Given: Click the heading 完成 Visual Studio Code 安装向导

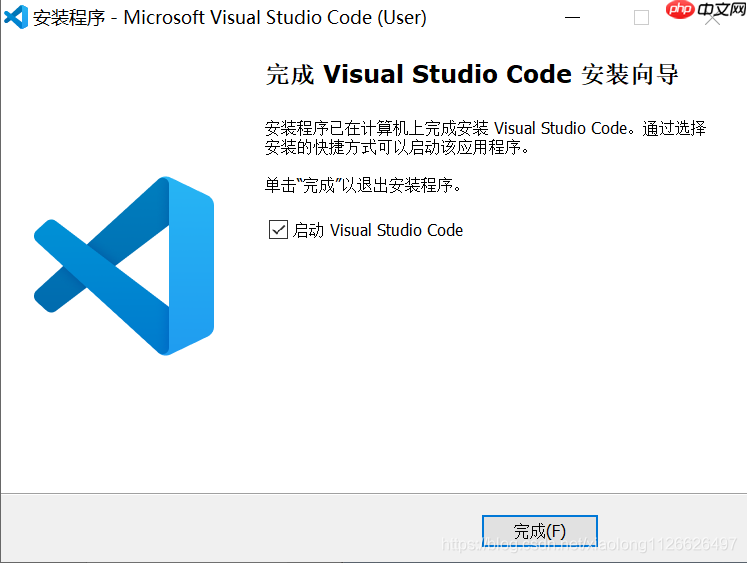Looking at the screenshot, I should pyautogui.click(x=472, y=74).
